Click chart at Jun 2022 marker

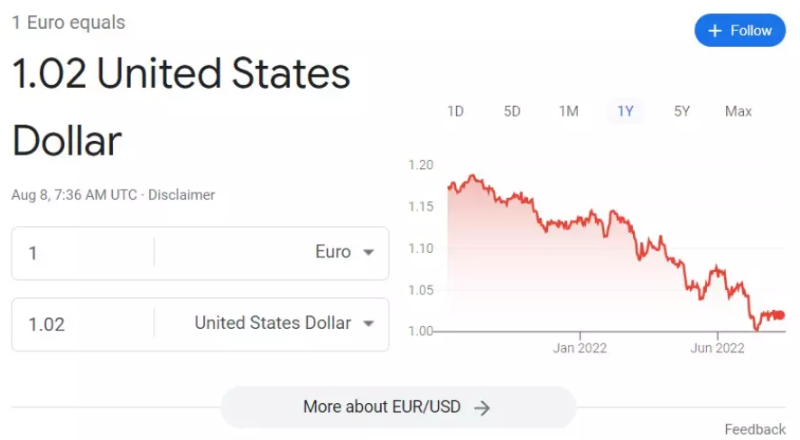(x=718, y=270)
